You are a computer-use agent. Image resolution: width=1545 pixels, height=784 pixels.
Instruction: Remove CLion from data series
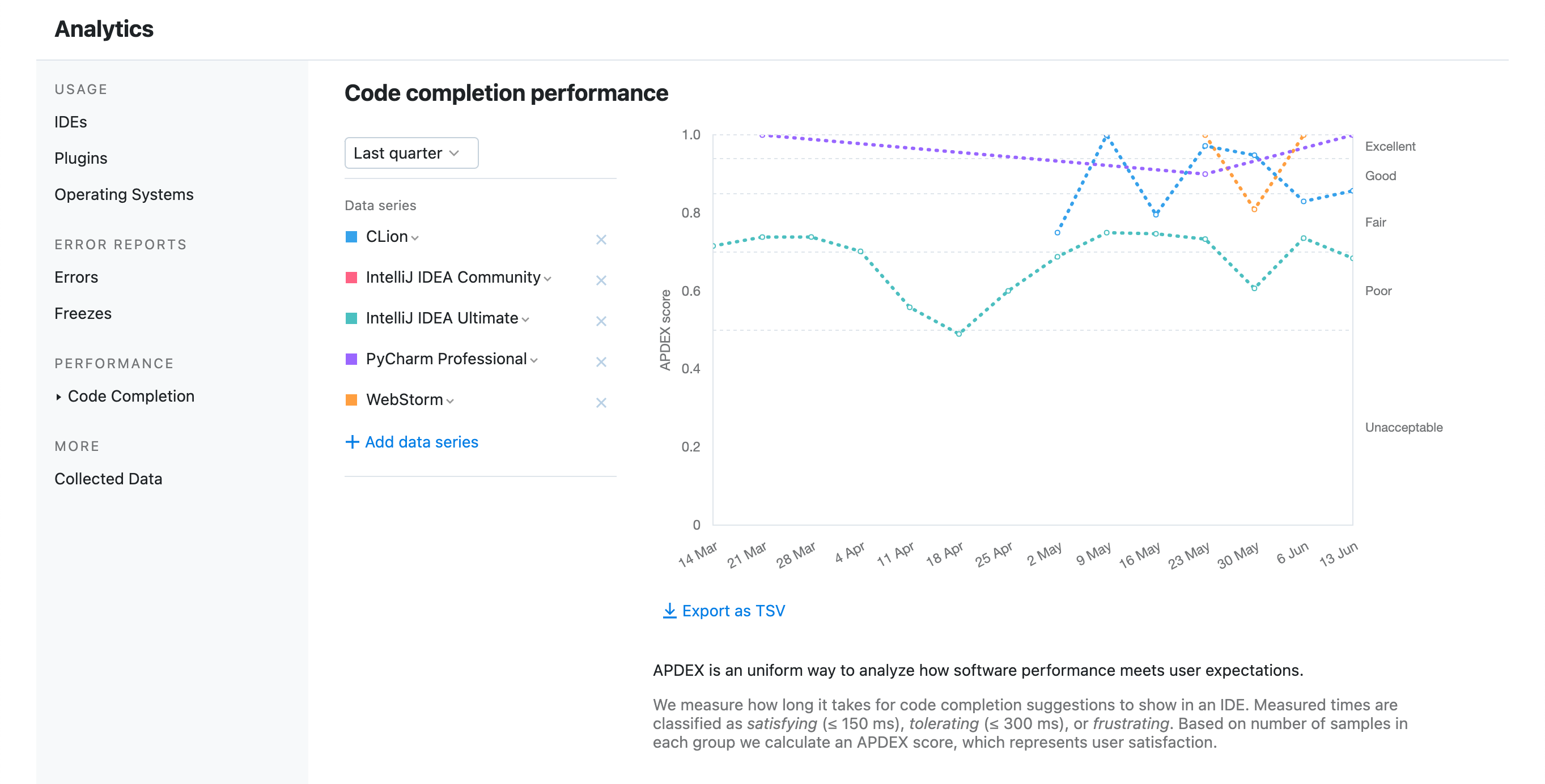click(x=601, y=239)
